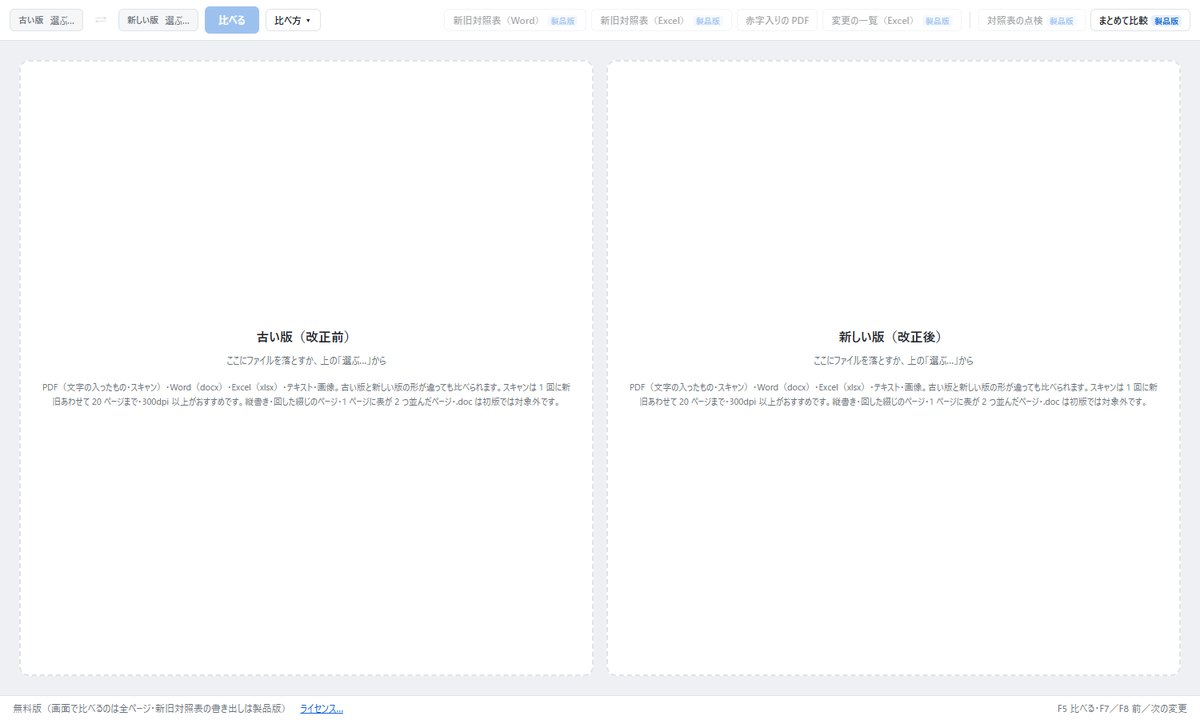Click the 新しい版（改正後） drop area
1200x720 pixels.
click(894, 368)
